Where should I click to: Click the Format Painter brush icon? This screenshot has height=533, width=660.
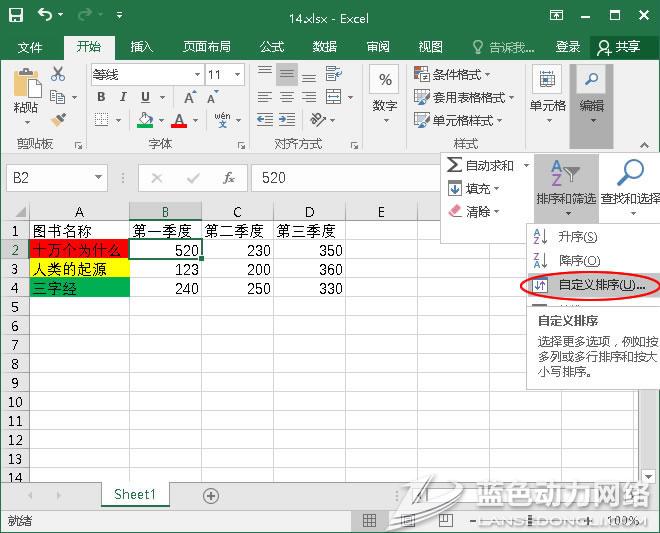point(58,120)
